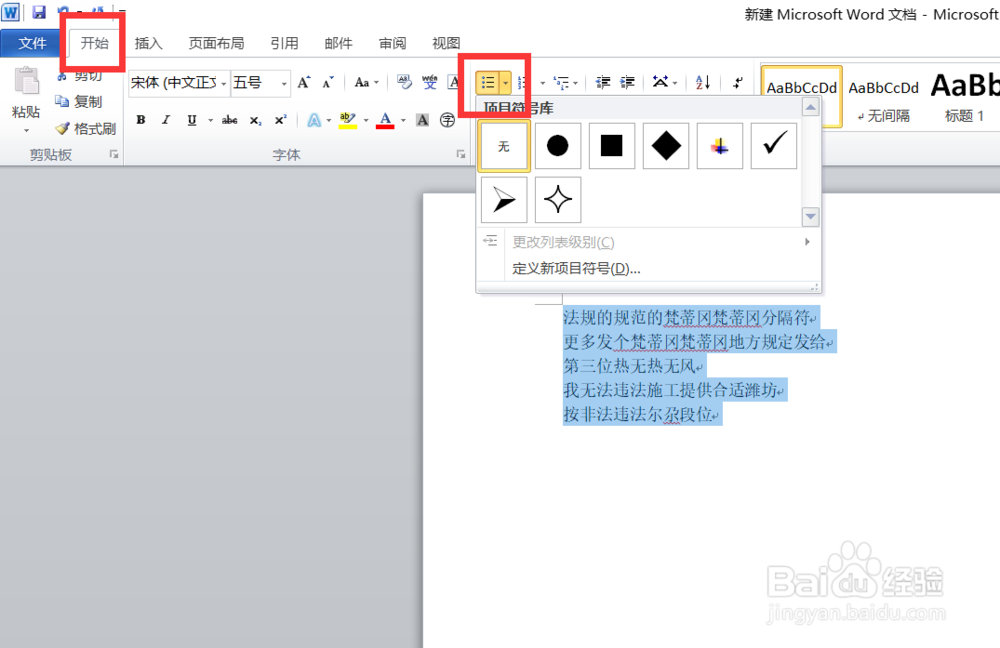1000x648 pixels.
Task: Toggle Subscript formatting
Action: coord(255,120)
